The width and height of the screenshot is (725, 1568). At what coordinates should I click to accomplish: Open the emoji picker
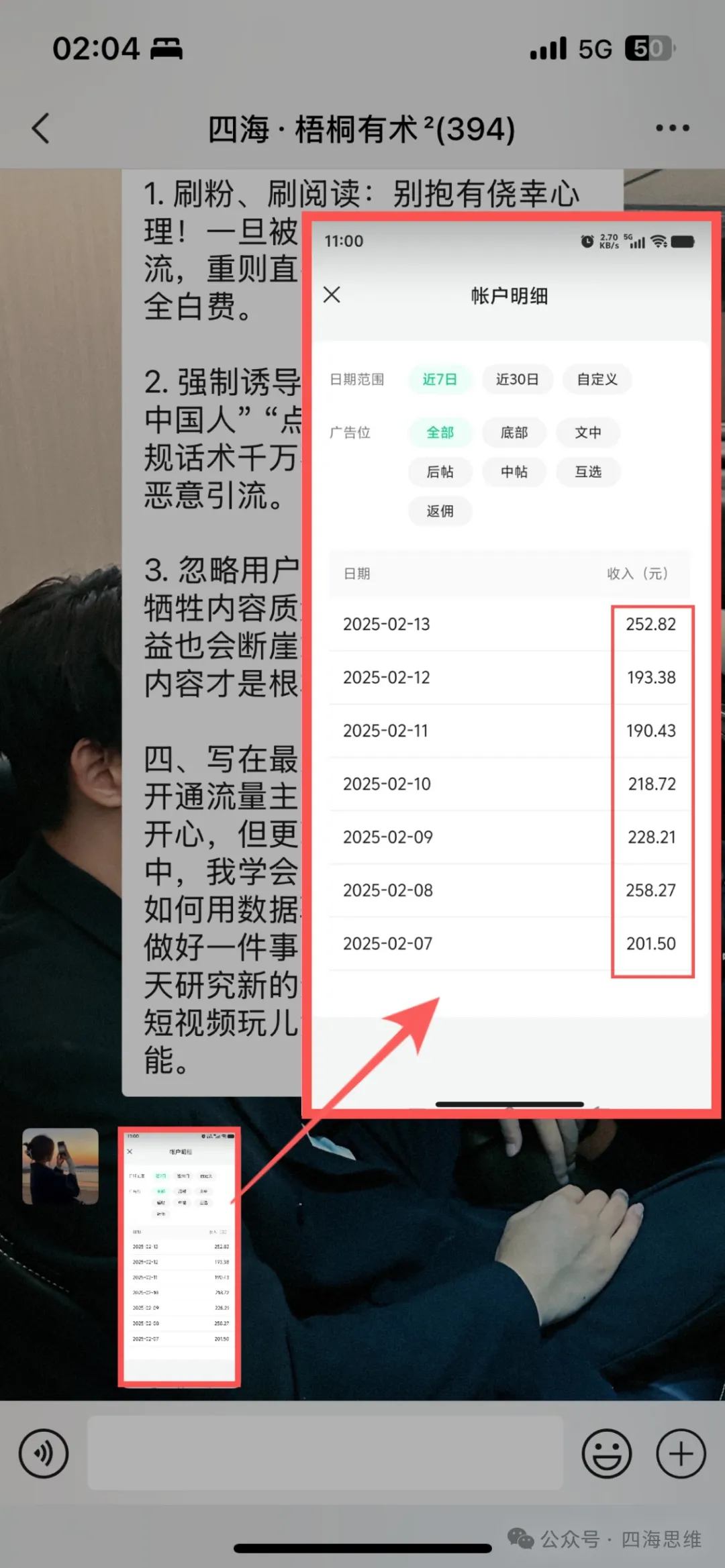[x=607, y=1453]
